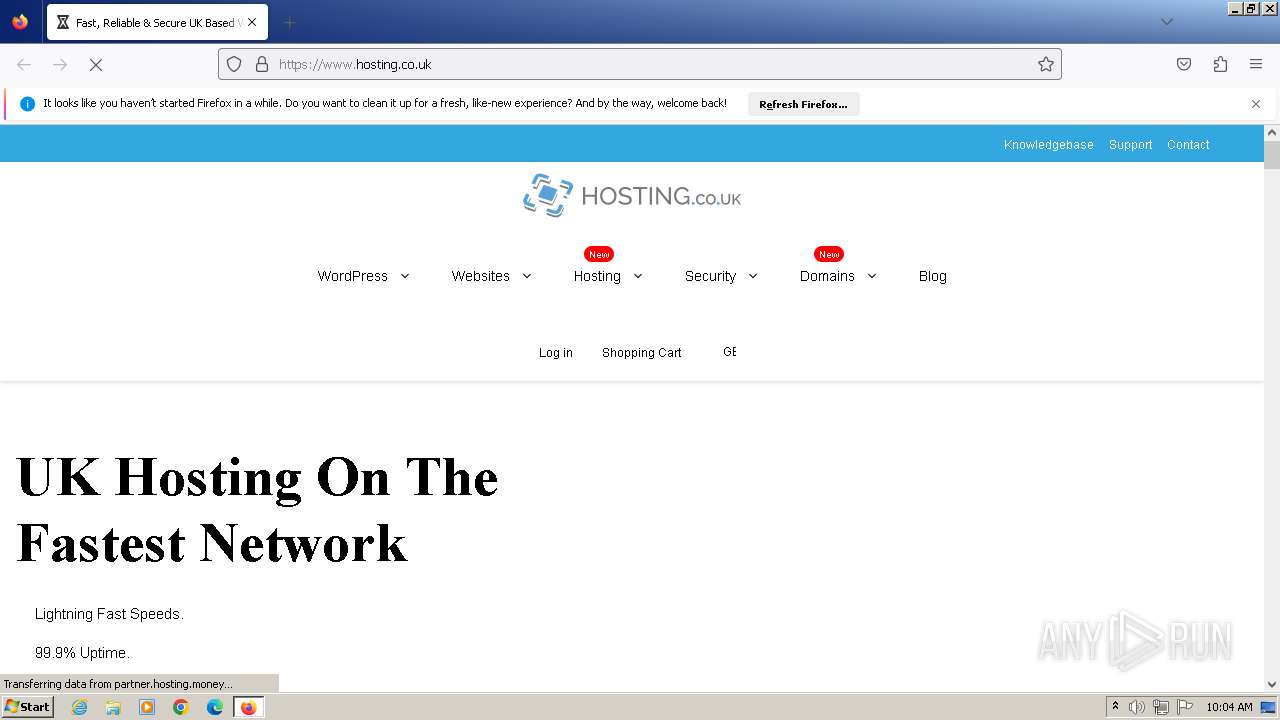This screenshot has height=720, width=1280.
Task: Click the page scrollbar up arrow
Action: click(x=1272, y=132)
